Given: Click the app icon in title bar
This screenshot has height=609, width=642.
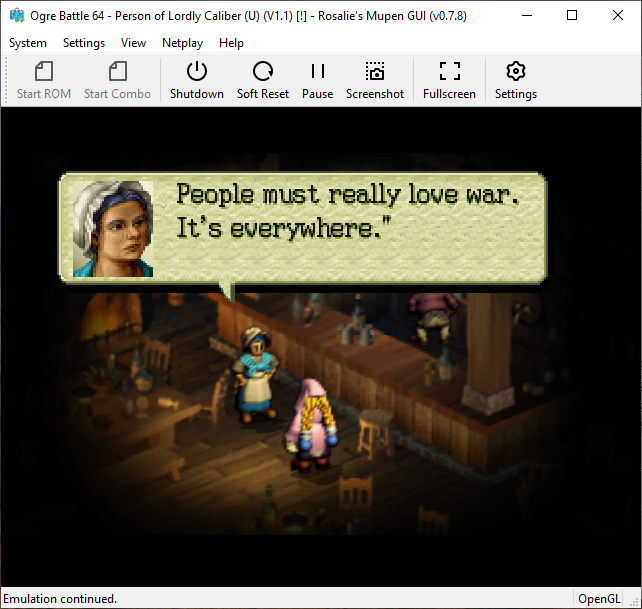Looking at the screenshot, I should coord(17,16).
